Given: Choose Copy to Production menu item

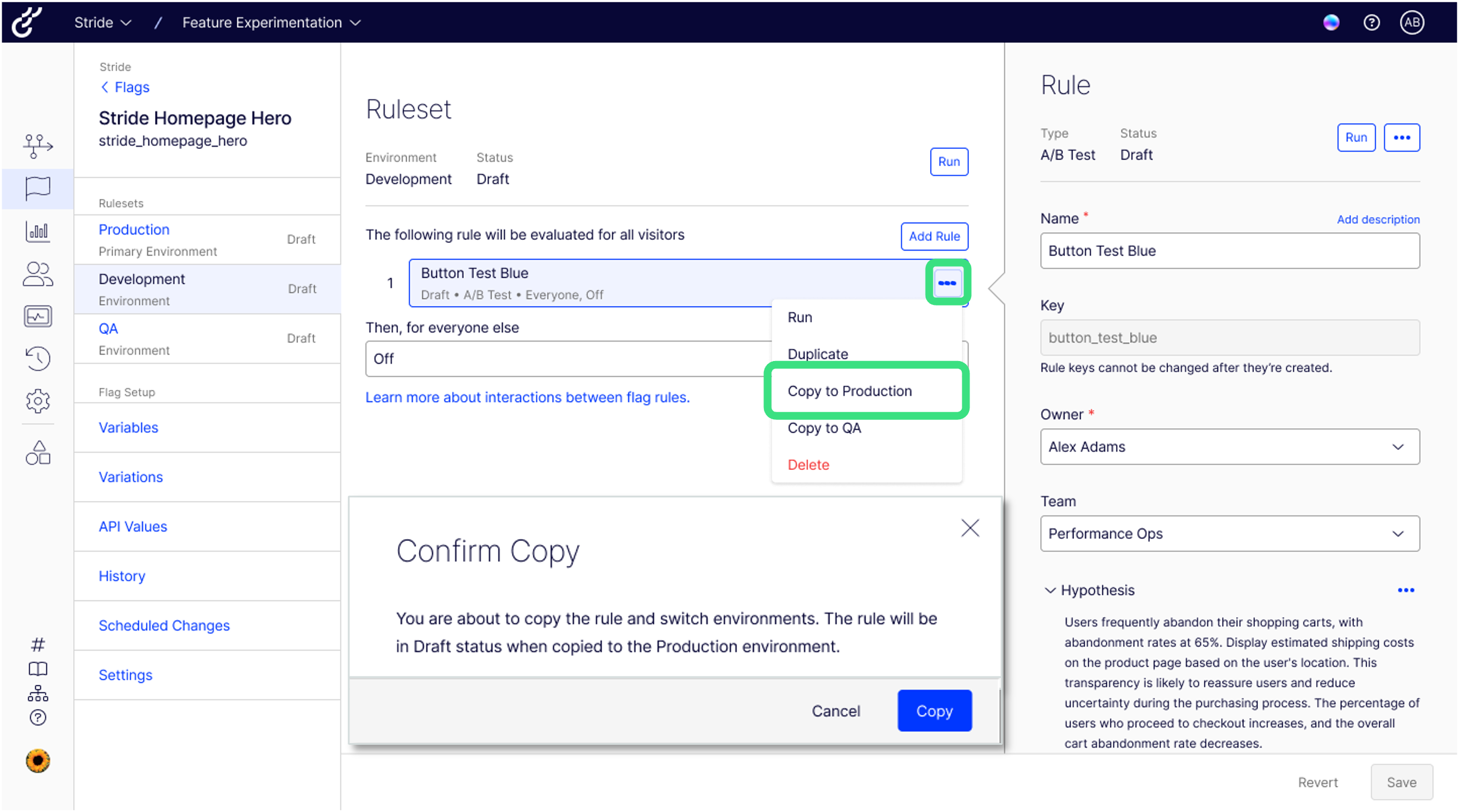Looking at the screenshot, I should pyautogui.click(x=866, y=390).
